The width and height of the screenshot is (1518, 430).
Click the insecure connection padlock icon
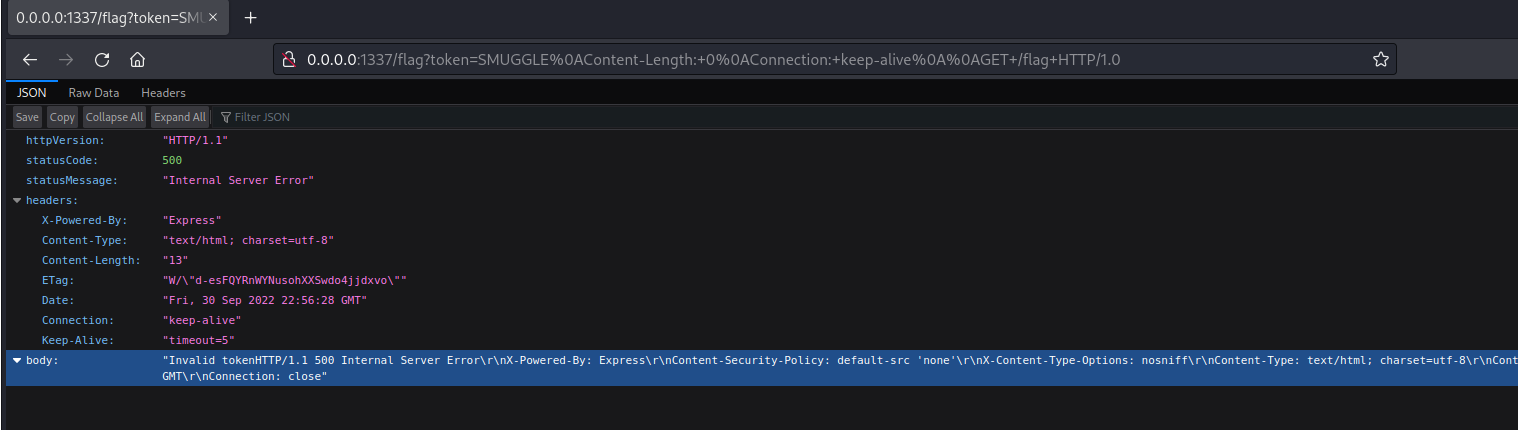(x=289, y=59)
